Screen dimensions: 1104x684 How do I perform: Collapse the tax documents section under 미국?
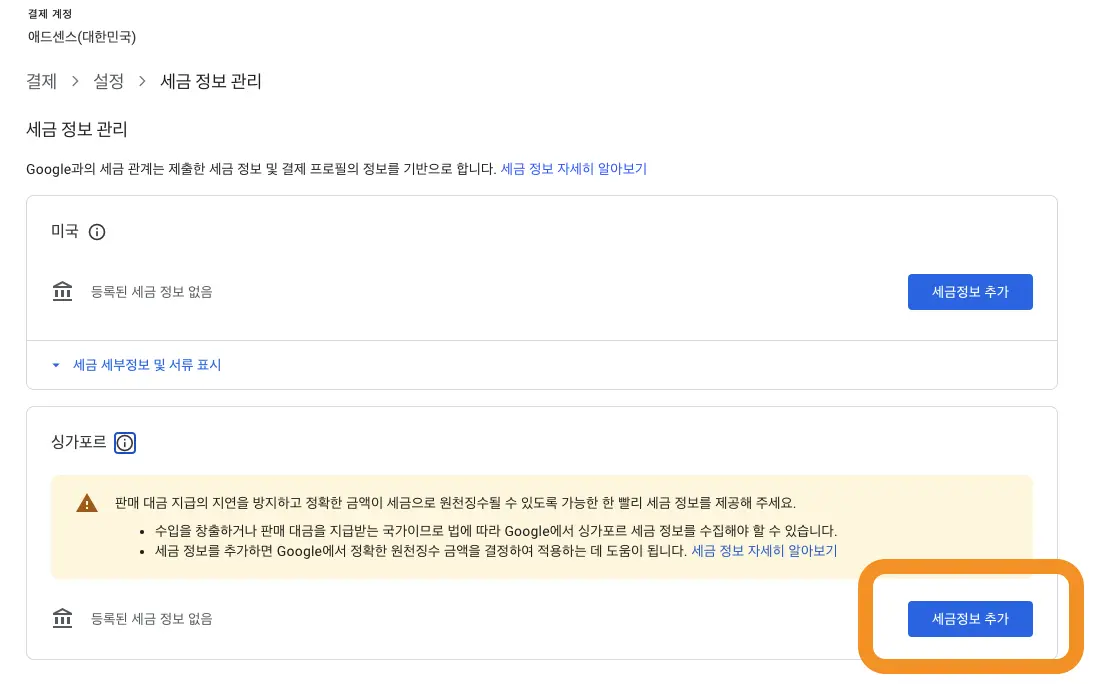[x=147, y=365]
